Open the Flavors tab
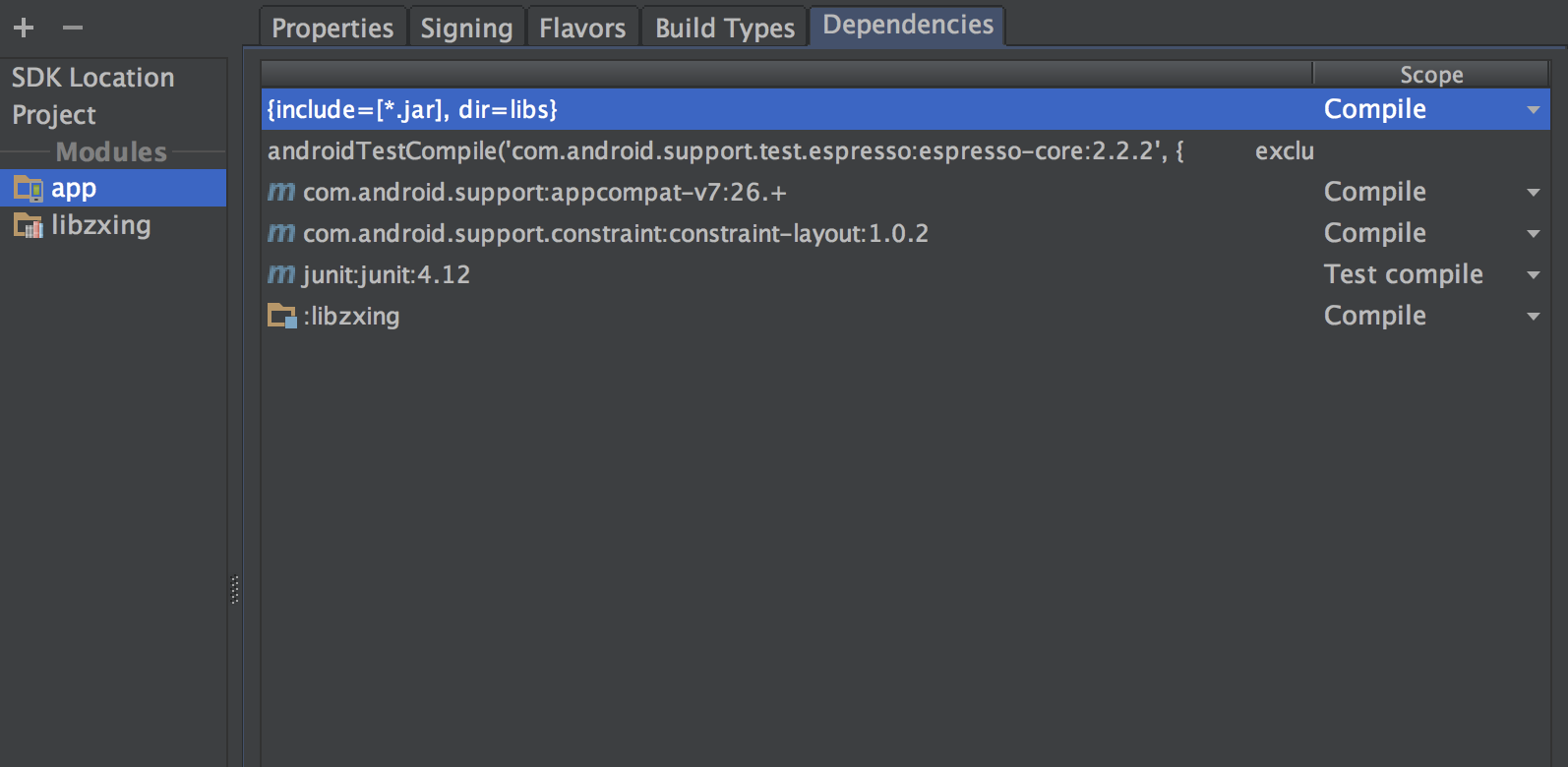This screenshot has height=767, width=1568. 582,28
